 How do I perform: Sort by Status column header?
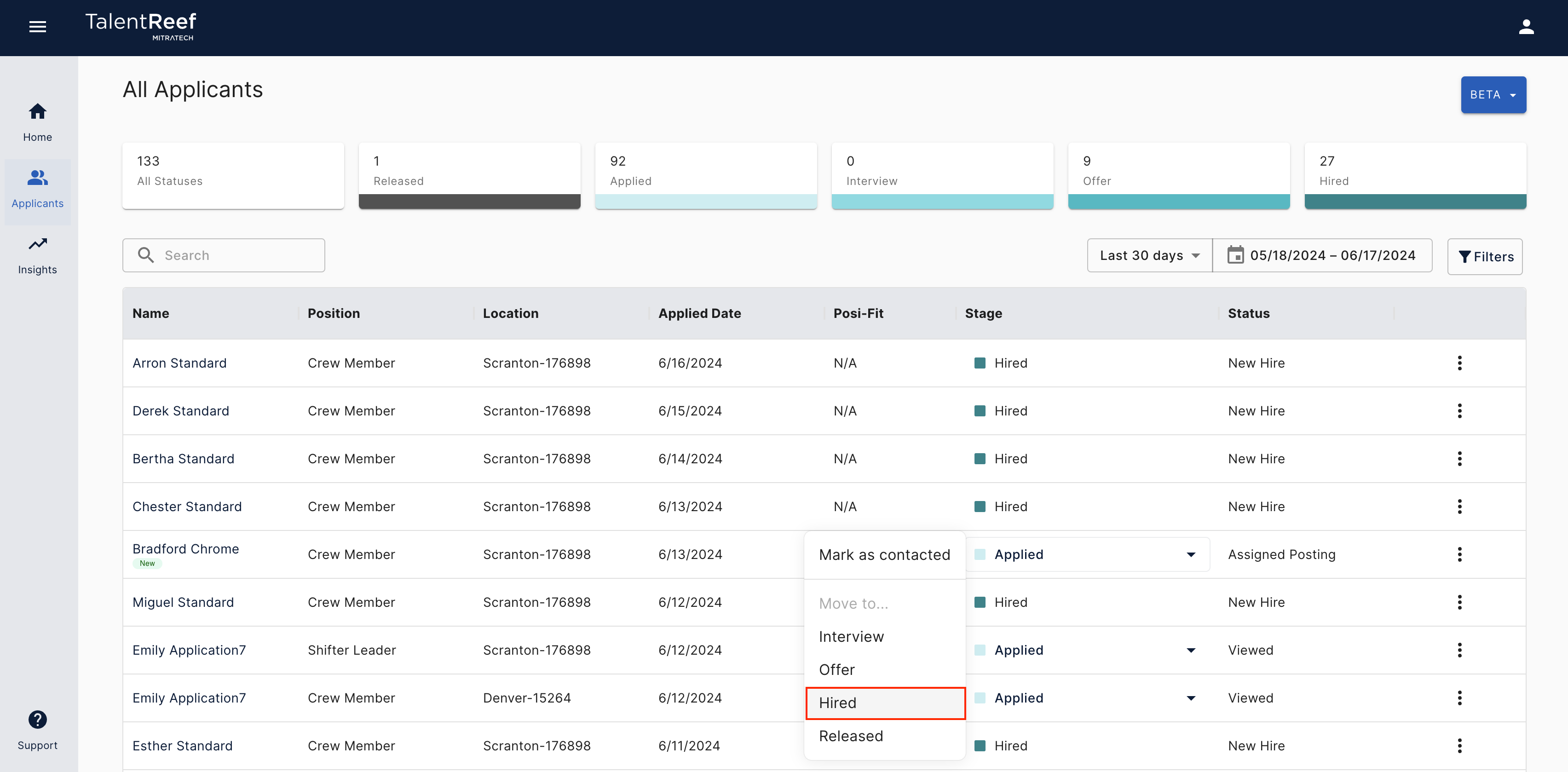click(x=1248, y=314)
